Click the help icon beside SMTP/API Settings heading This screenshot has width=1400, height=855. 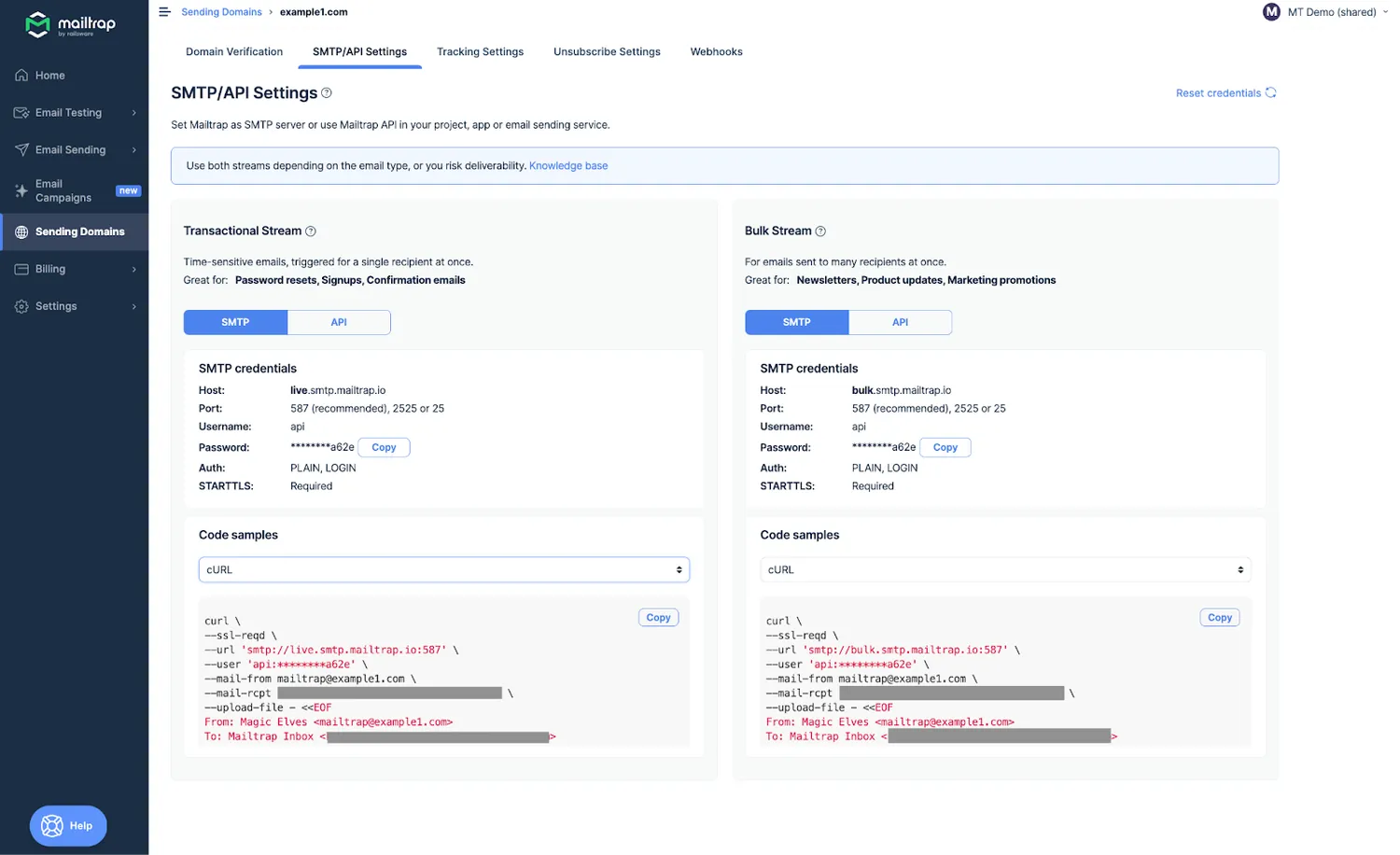[x=327, y=93]
